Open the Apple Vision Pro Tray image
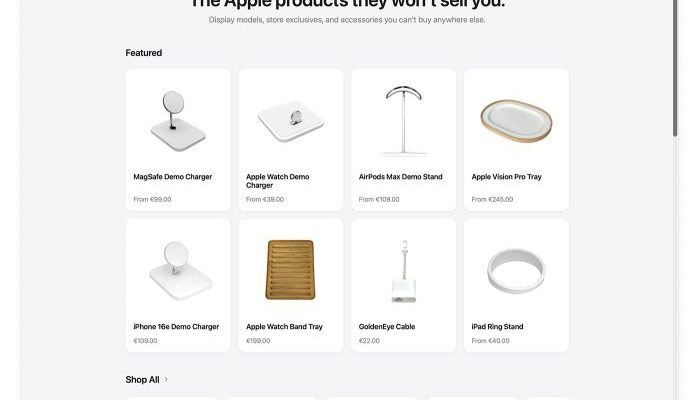 pyautogui.click(x=516, y=121)
